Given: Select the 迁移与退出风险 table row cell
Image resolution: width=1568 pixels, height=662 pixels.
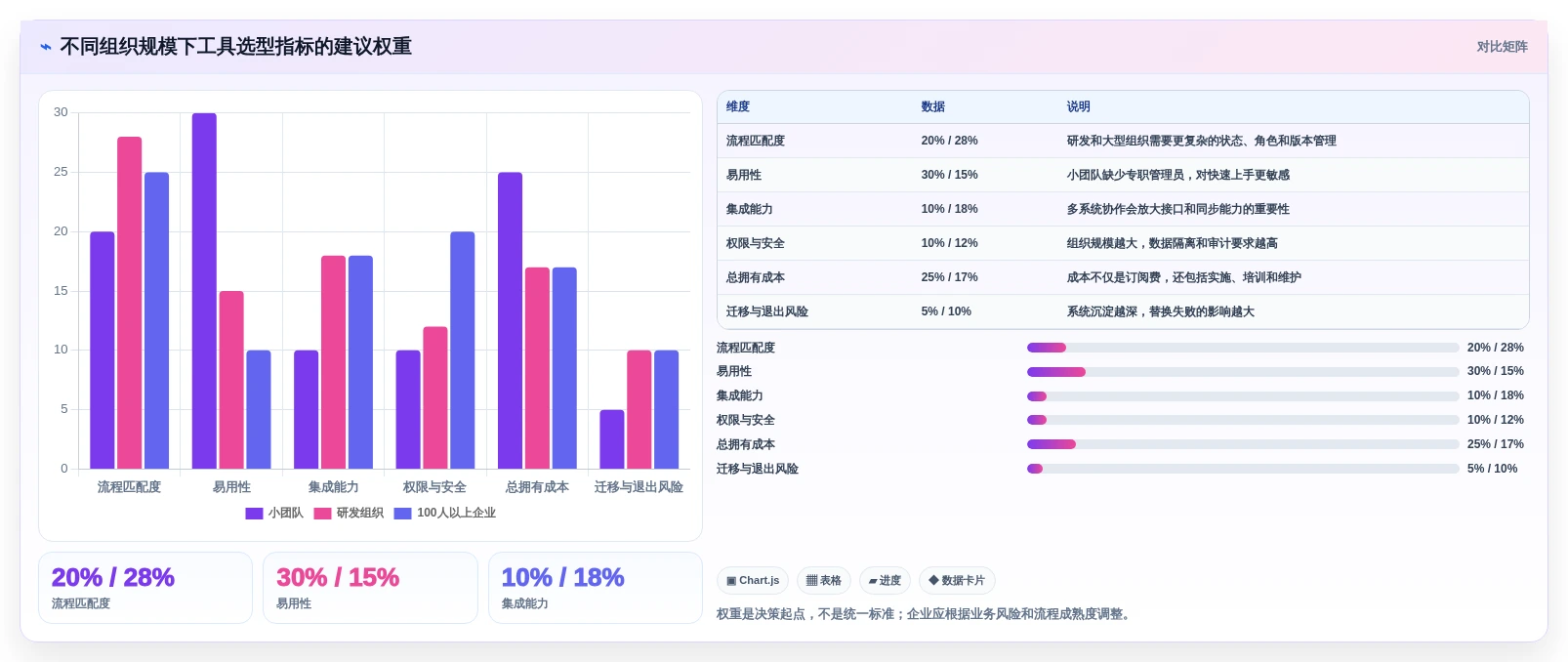Looking at the screenshot, I should pos(767,311).
